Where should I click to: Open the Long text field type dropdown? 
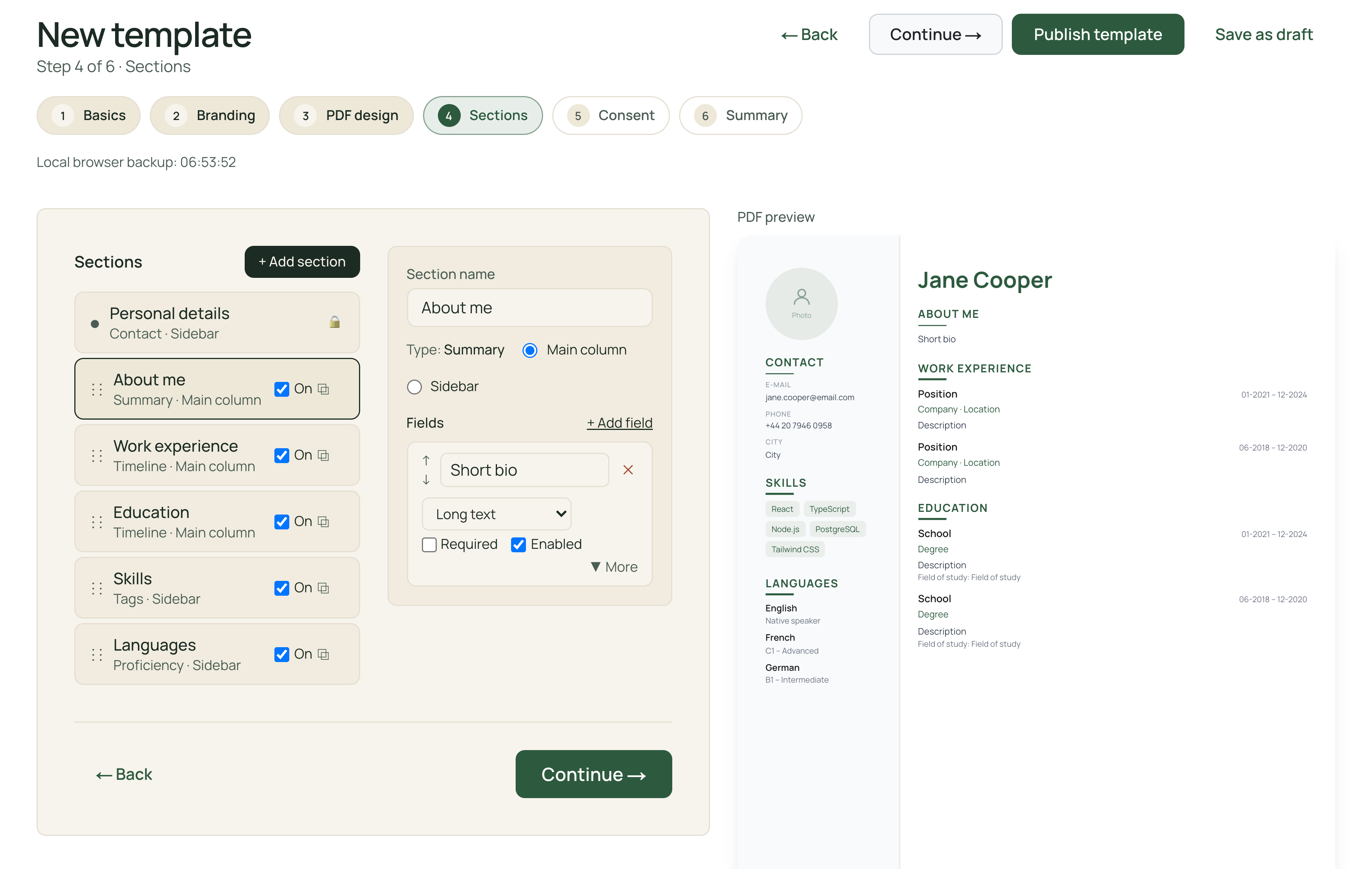pos(496,514)
